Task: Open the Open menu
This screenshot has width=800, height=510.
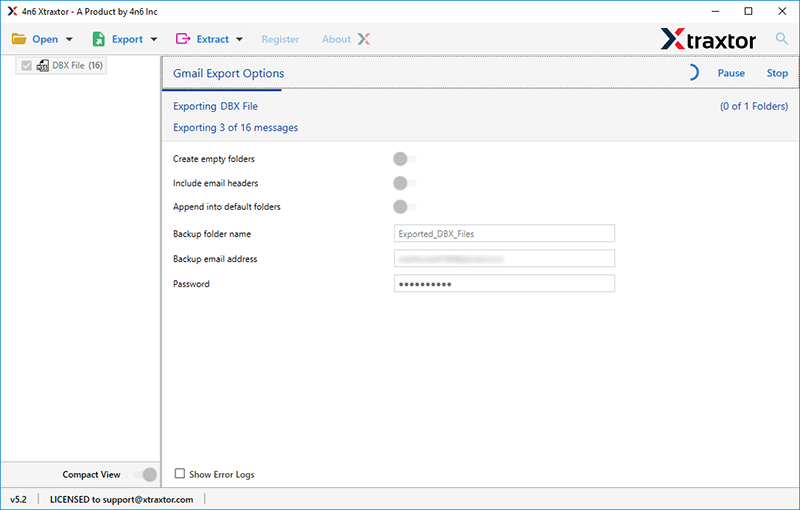Action: click(x=45, y=39)
